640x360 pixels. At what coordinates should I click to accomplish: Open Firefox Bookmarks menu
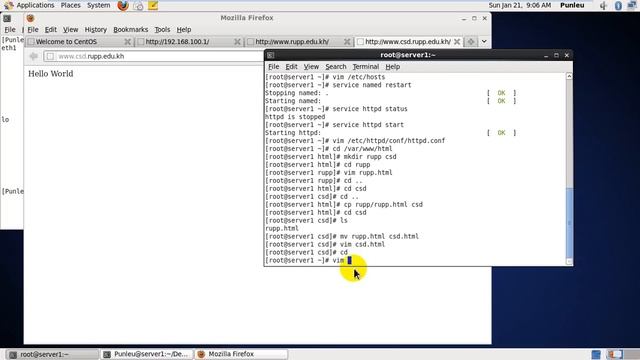[x=131, y=29]
